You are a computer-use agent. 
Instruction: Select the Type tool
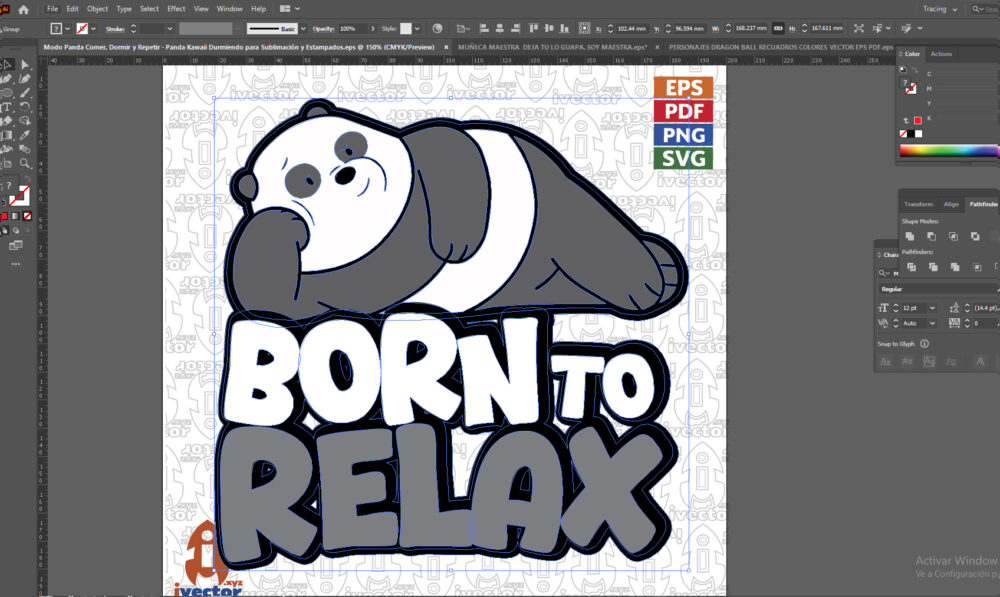6,107
